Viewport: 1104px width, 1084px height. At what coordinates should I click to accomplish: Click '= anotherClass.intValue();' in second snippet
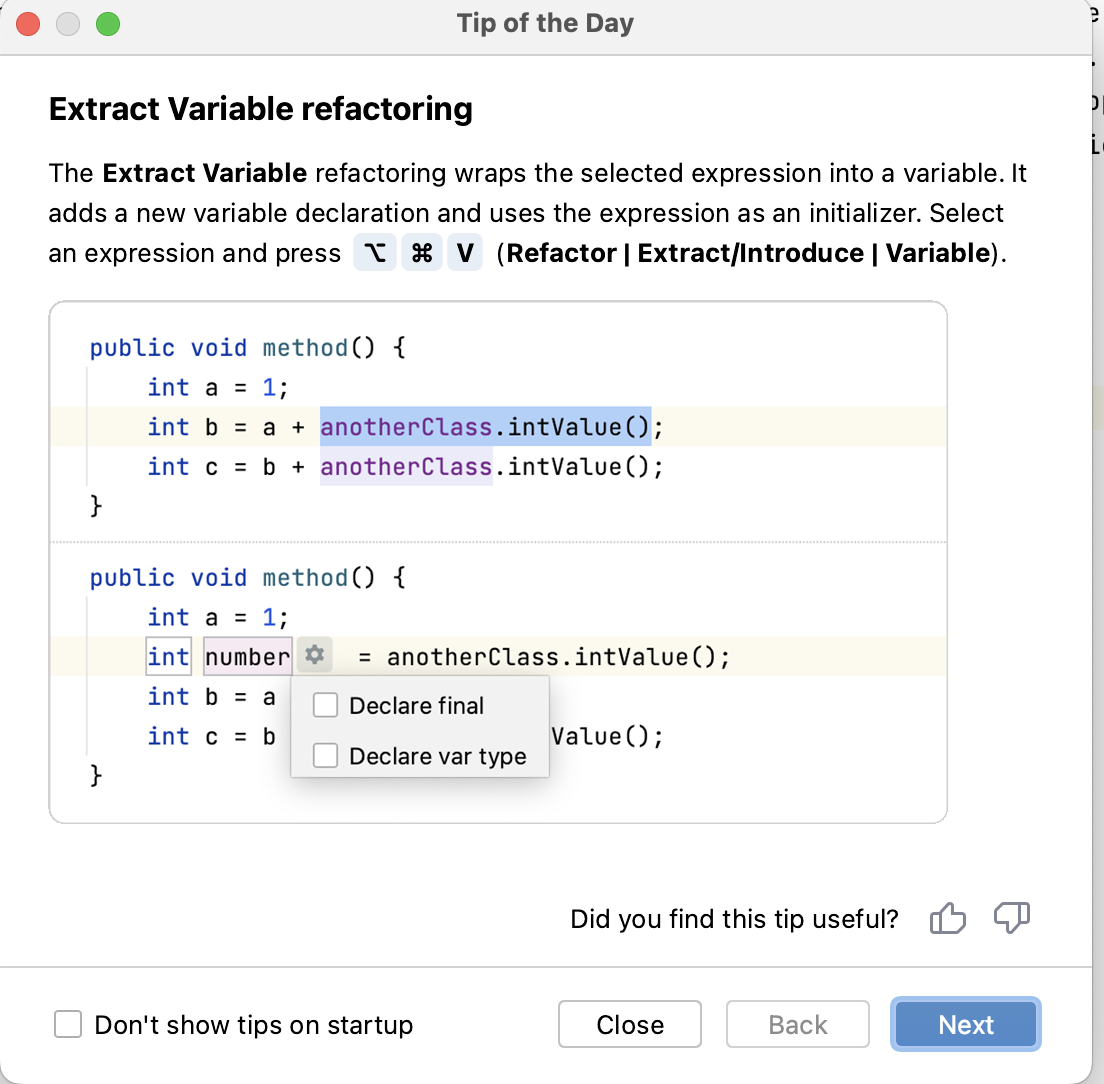pos(544,657)
